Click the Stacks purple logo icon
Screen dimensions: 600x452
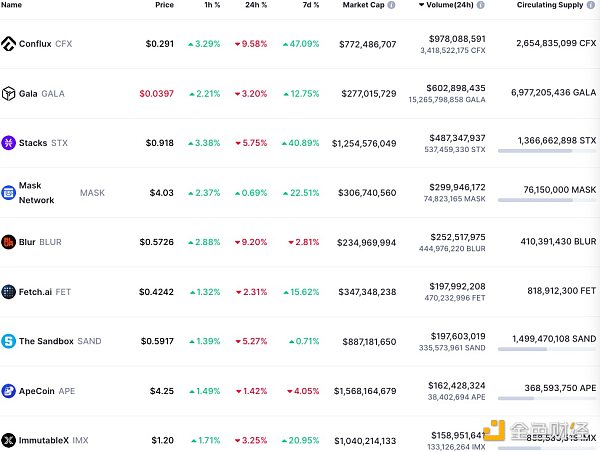[9, 142]
